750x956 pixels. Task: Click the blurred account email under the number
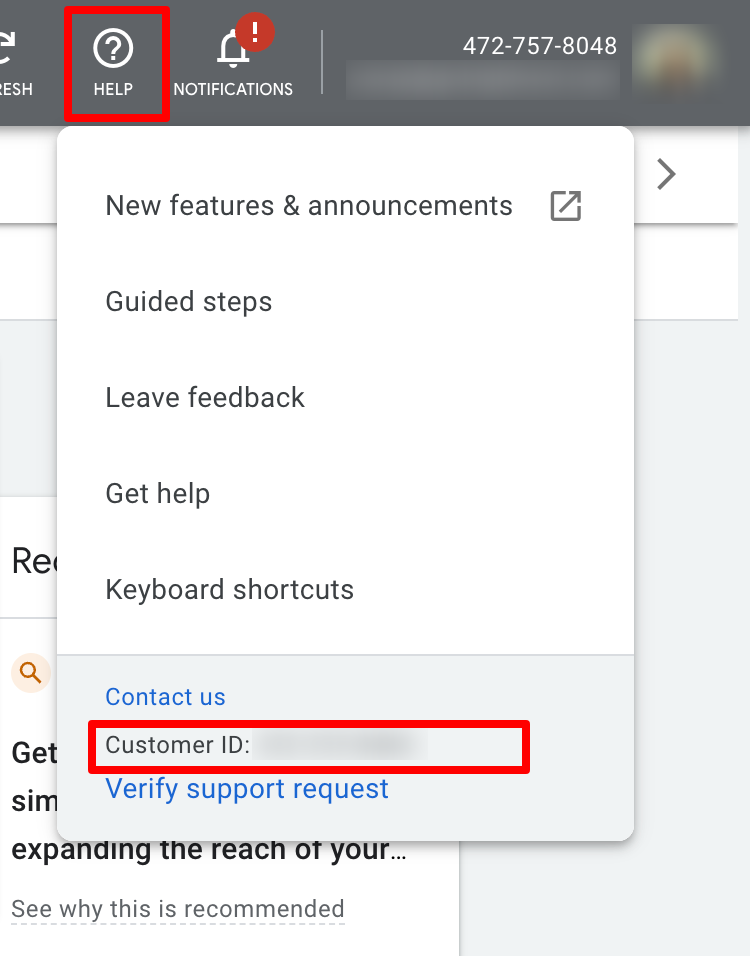[483, 80]
